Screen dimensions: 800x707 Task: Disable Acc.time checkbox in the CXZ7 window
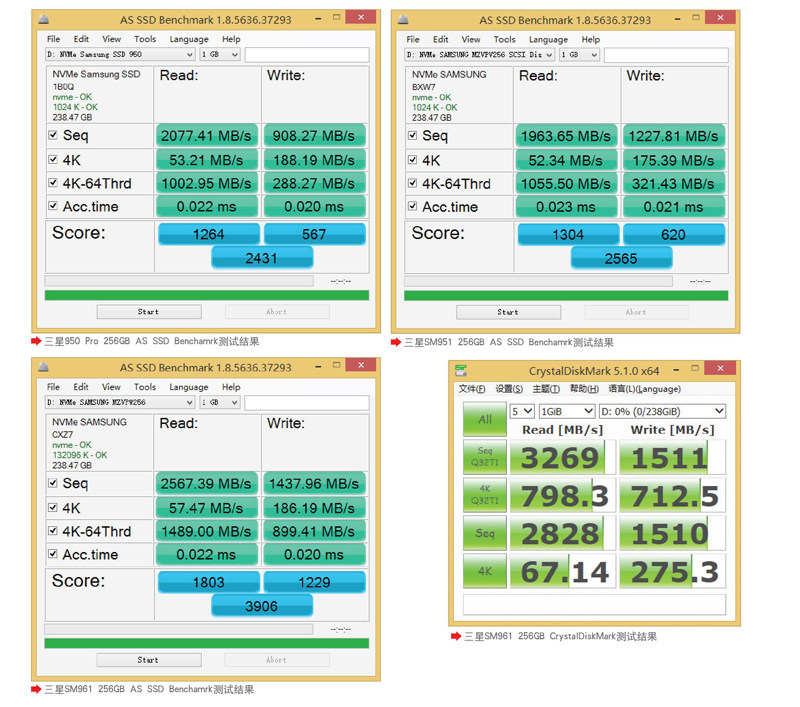coord(53,554)
